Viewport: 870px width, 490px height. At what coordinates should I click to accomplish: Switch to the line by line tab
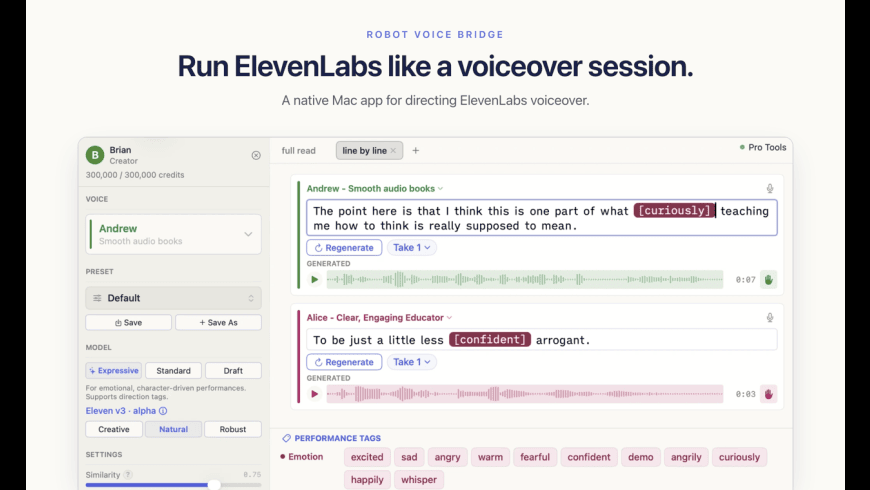(365, 150)
